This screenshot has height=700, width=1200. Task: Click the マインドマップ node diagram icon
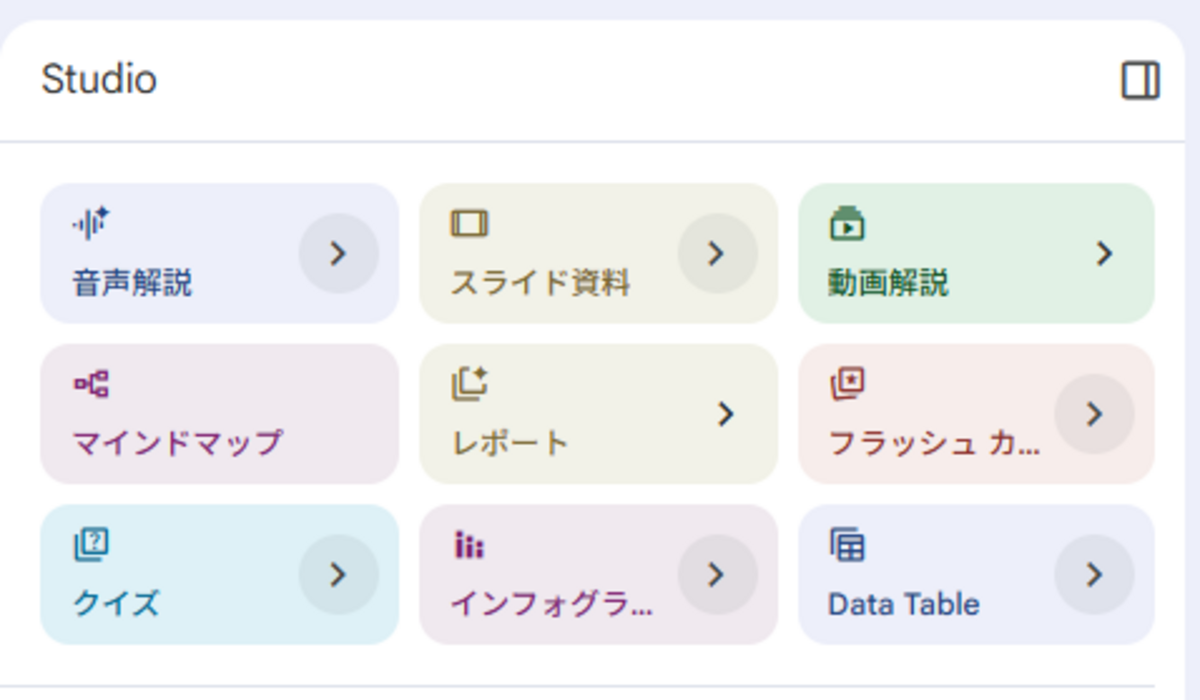pyautogui.click(x=90, y=383)
